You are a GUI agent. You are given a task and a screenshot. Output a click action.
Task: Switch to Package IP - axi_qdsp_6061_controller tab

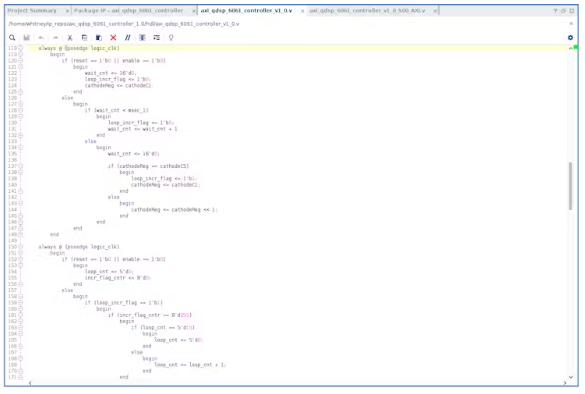(129, 10)
